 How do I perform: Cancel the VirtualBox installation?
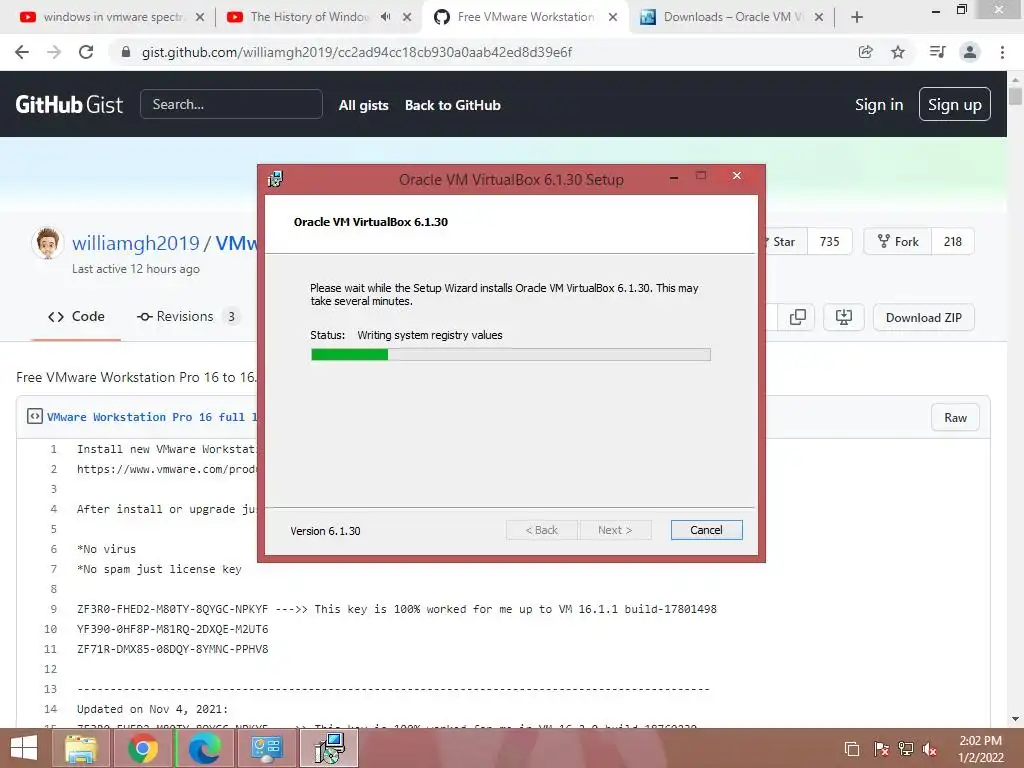(706, 530)
